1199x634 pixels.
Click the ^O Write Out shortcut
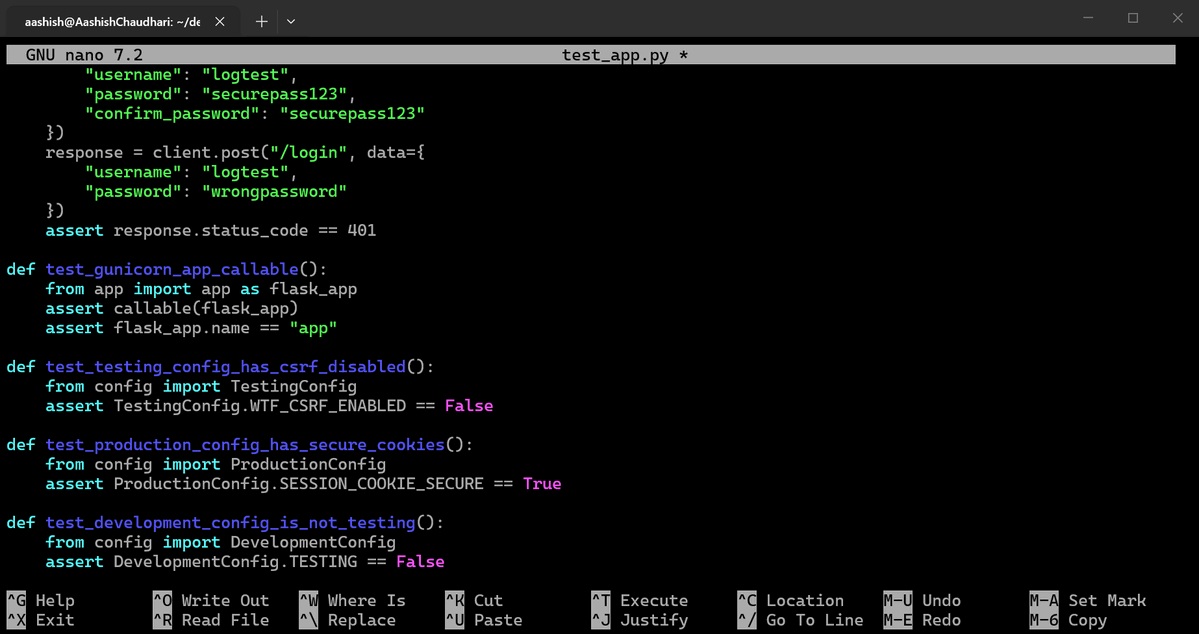click(211, 600)
